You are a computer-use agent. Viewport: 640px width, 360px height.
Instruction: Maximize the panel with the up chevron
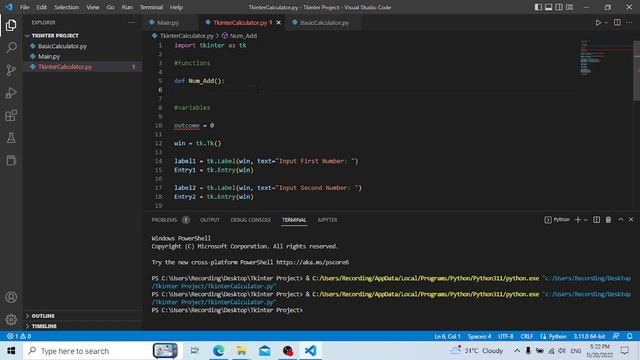(620, 220)
